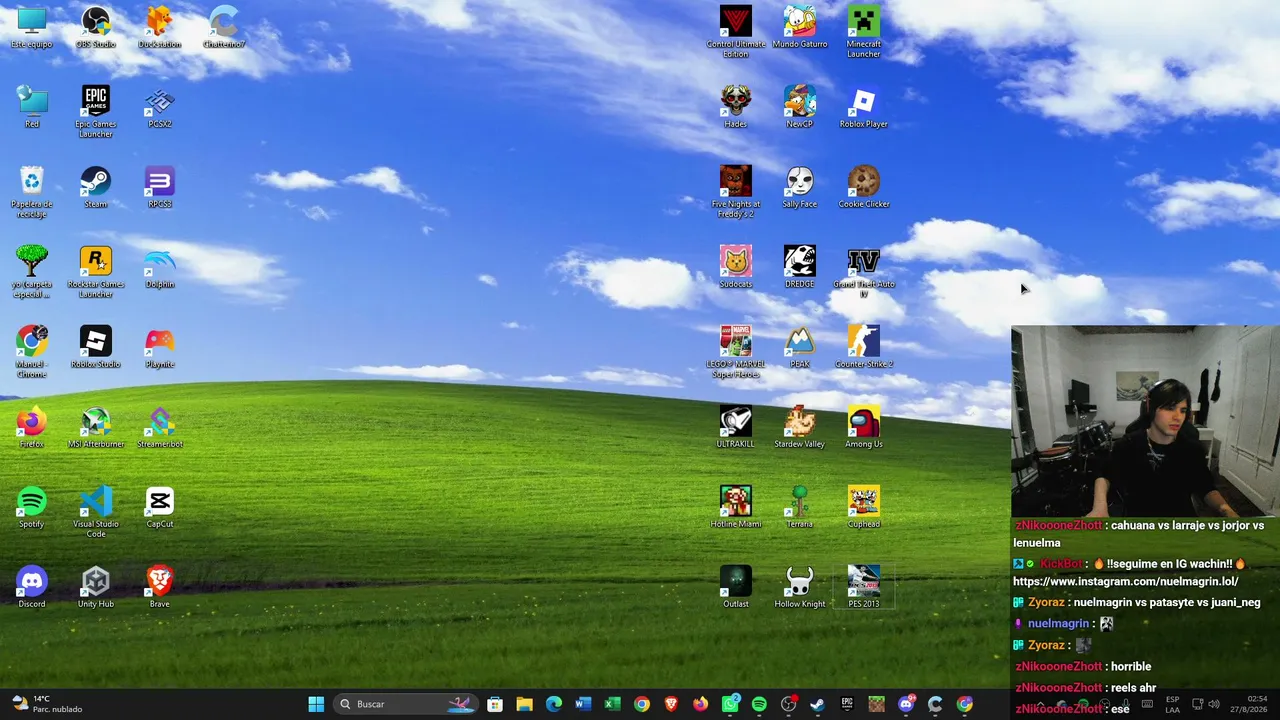Select the 'yo (carpeta especial' tree icon

point(32,272)
